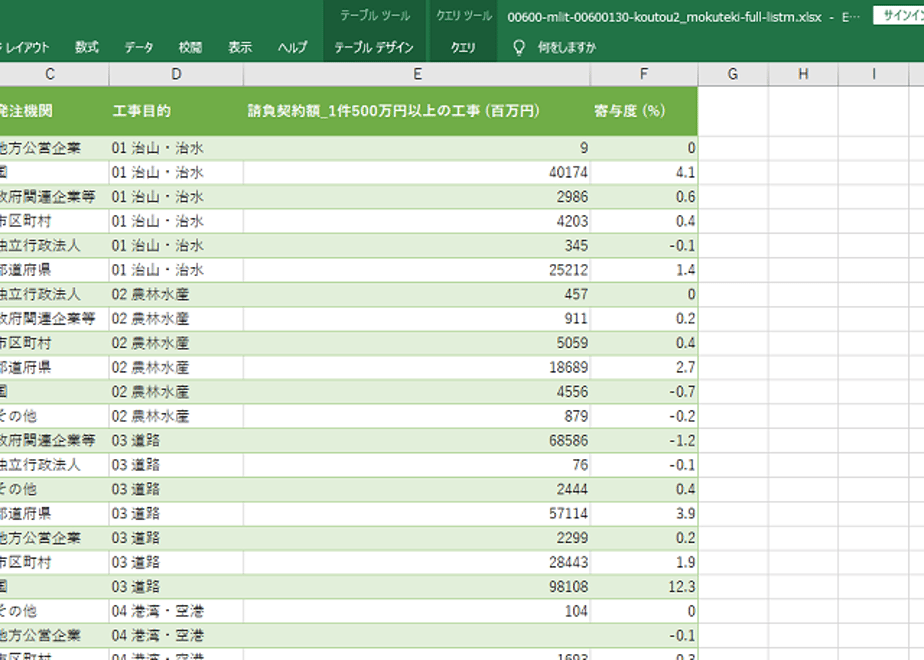
Task: Click the 何をしますか search box
Action: pos(566,47)
